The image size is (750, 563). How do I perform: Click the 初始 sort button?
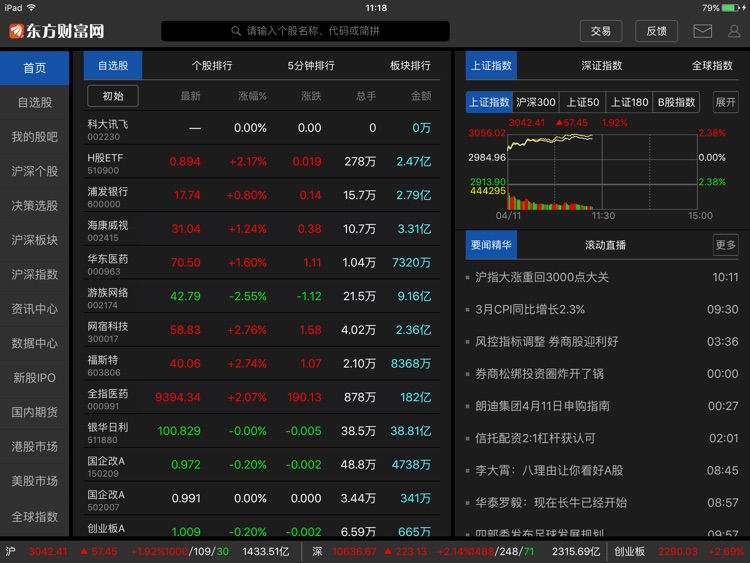(113, 96)
